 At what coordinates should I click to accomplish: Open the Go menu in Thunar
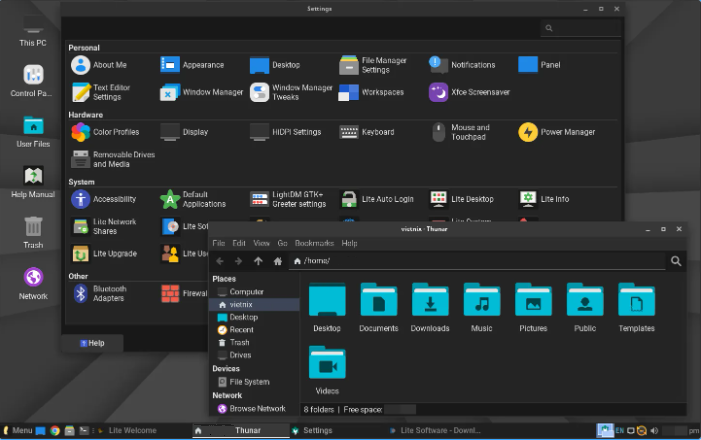pos(283,243)
